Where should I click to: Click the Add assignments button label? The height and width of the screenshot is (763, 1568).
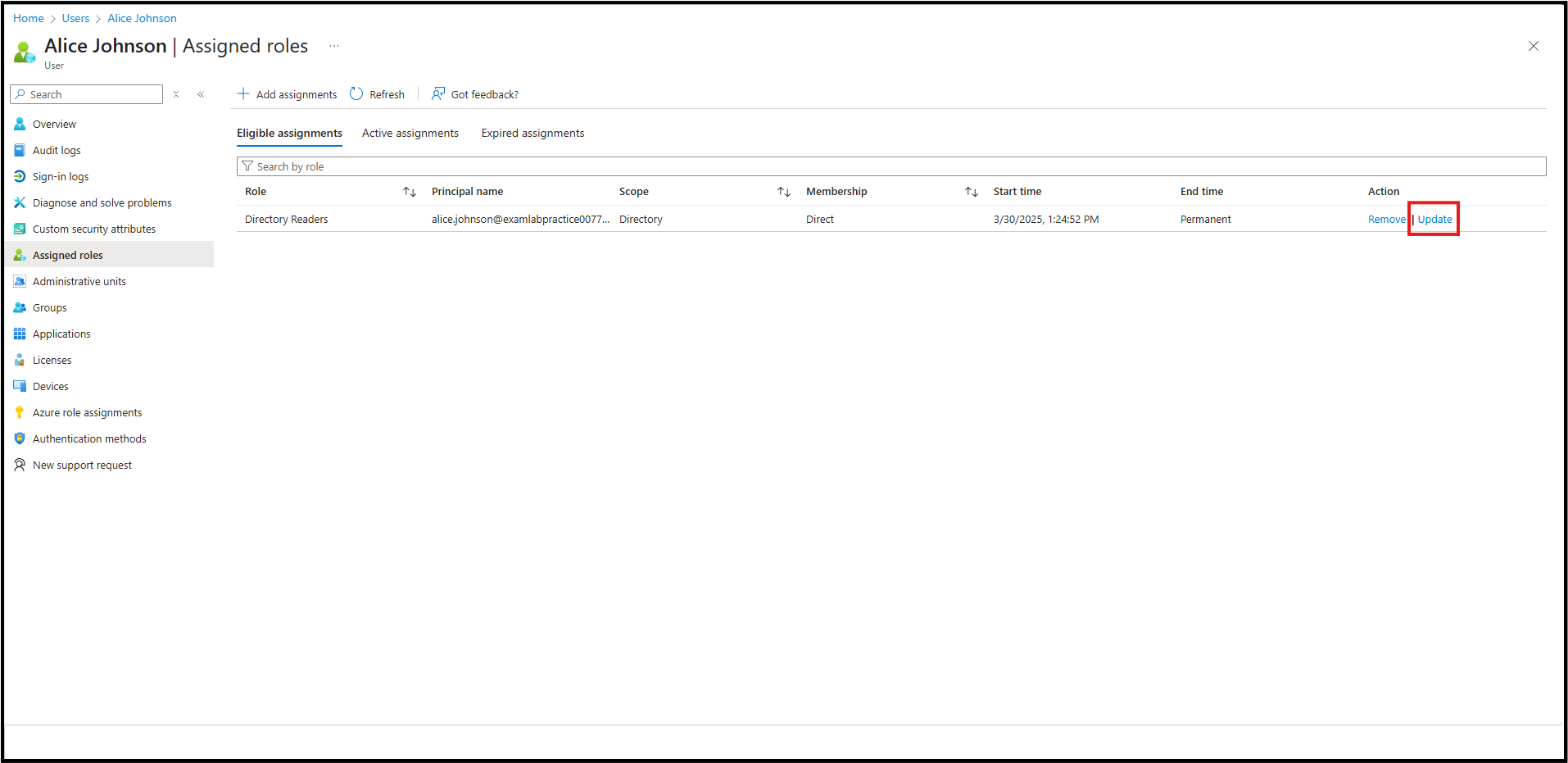(x=297, y=95)
